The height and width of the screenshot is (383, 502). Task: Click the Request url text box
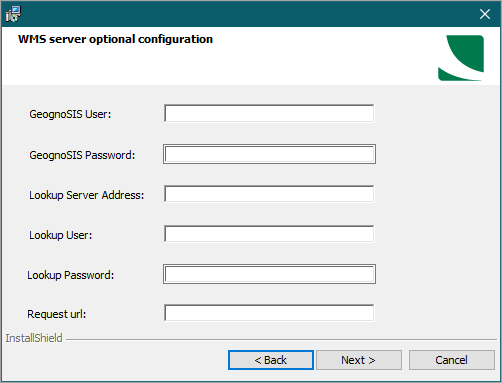coord(269,313)
